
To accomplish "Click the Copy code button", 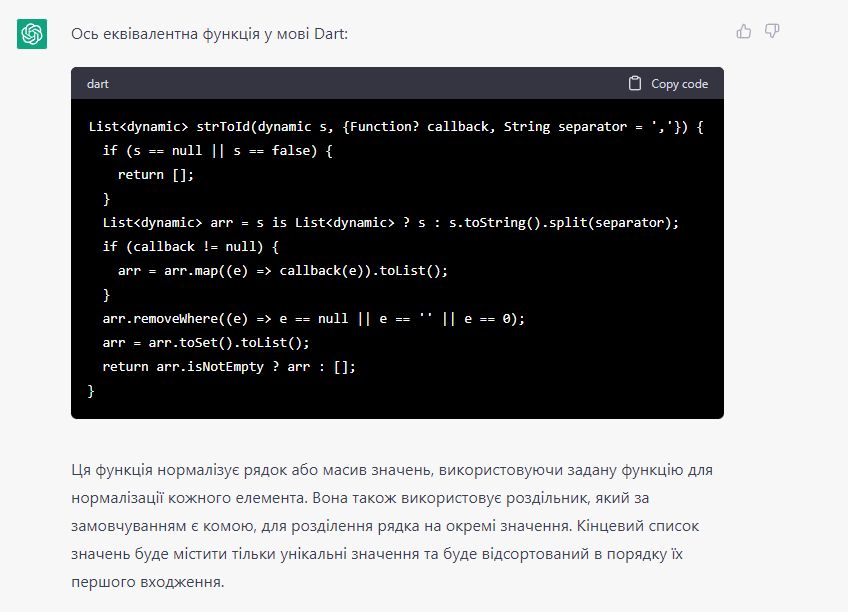I will point(668,83).
